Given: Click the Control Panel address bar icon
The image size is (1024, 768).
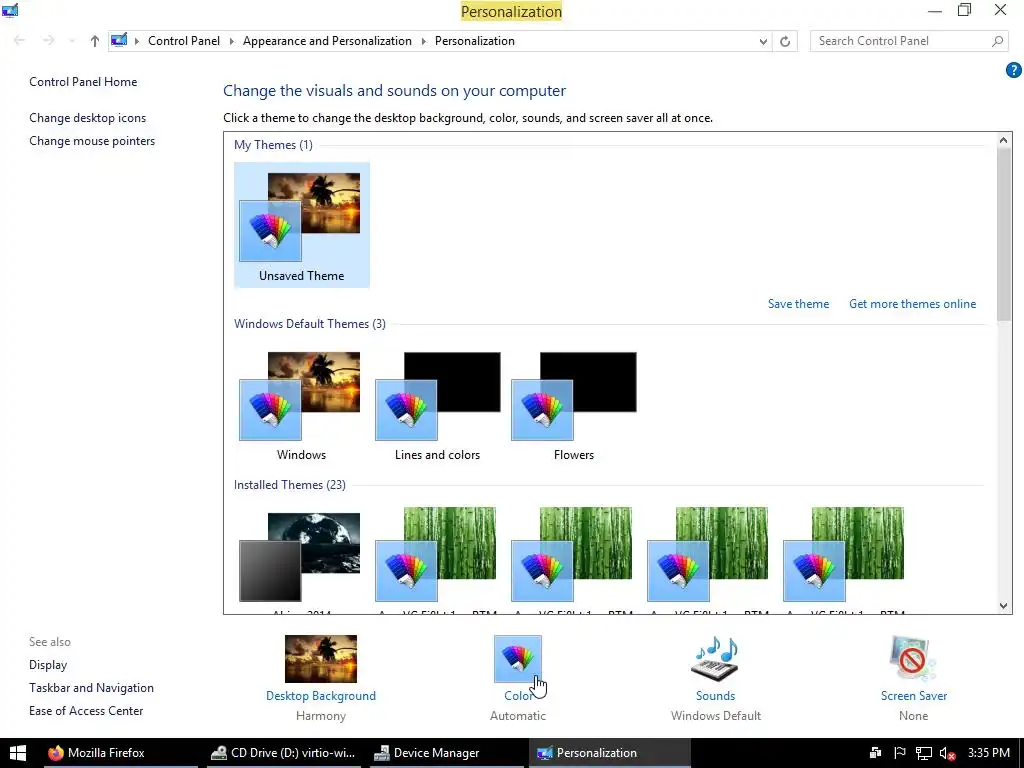Looking at the screenshot, I should (x=119, y=40).
